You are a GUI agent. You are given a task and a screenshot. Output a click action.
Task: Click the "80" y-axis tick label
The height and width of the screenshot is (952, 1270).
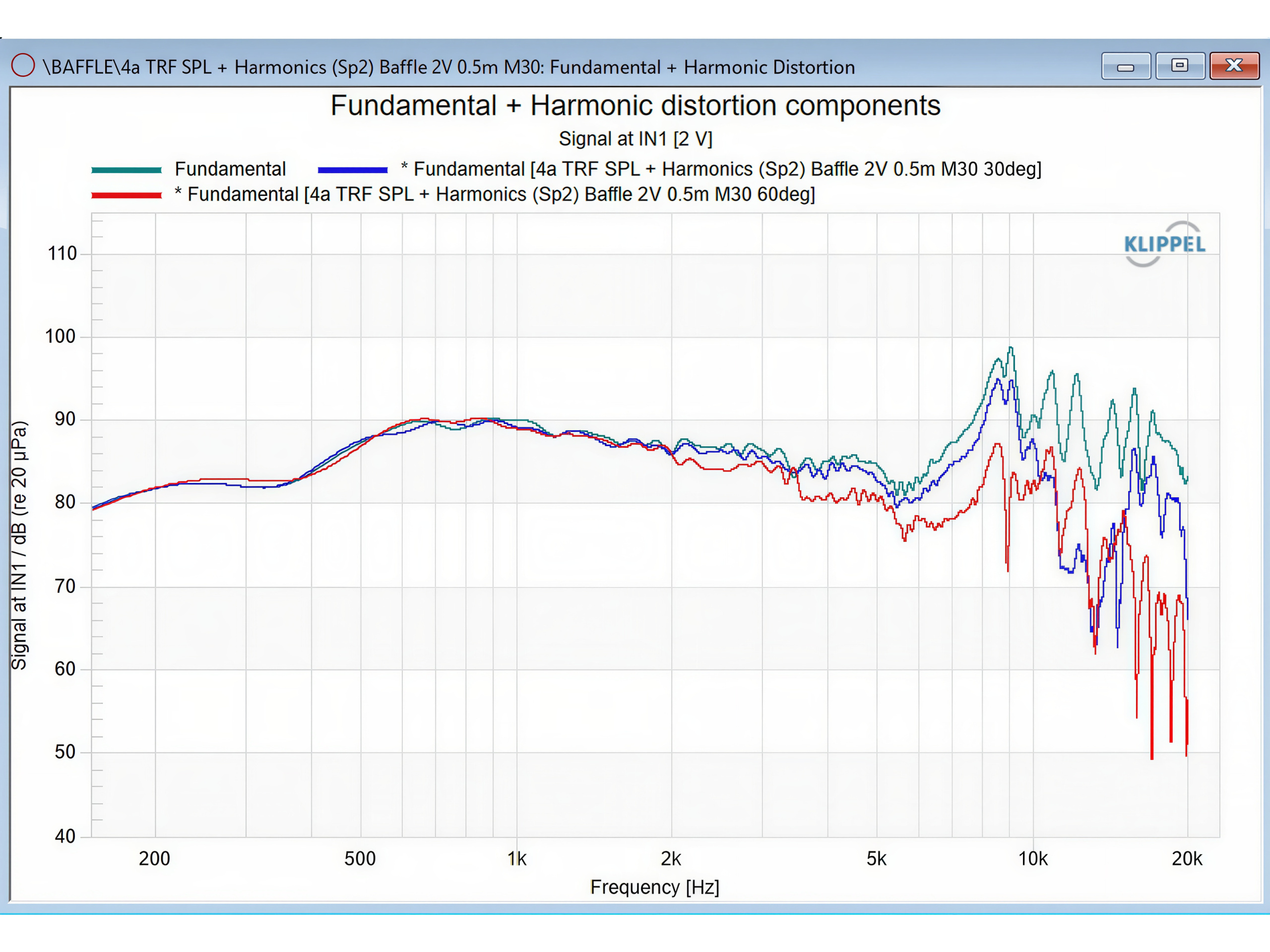(65, 502)
